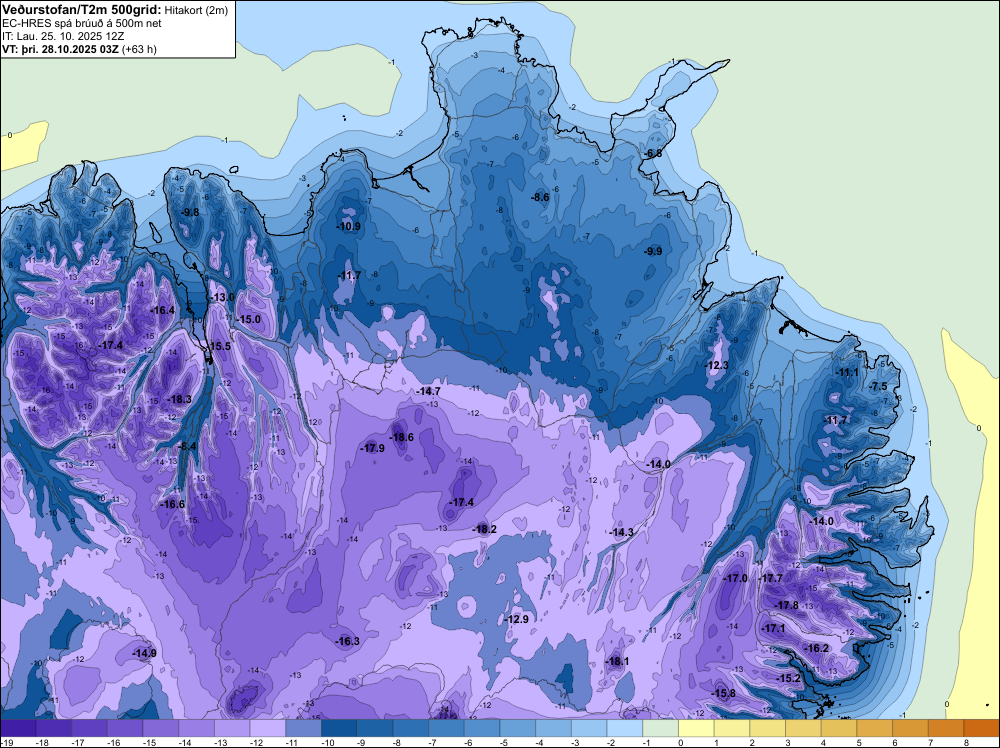Click the '-16.3' temperature value
Image resolution: width=1000 pixels, height=748 pixels.
coord(348,642)
